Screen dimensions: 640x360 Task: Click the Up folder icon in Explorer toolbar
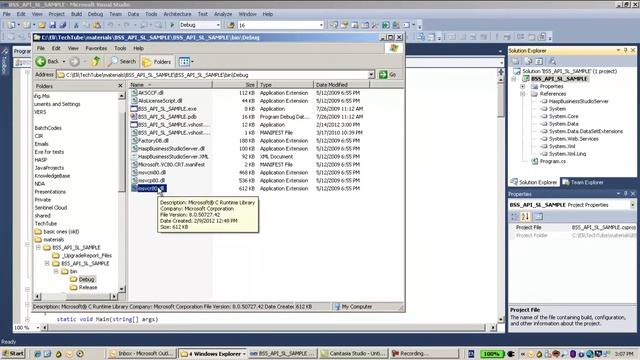tap(96, 62)
